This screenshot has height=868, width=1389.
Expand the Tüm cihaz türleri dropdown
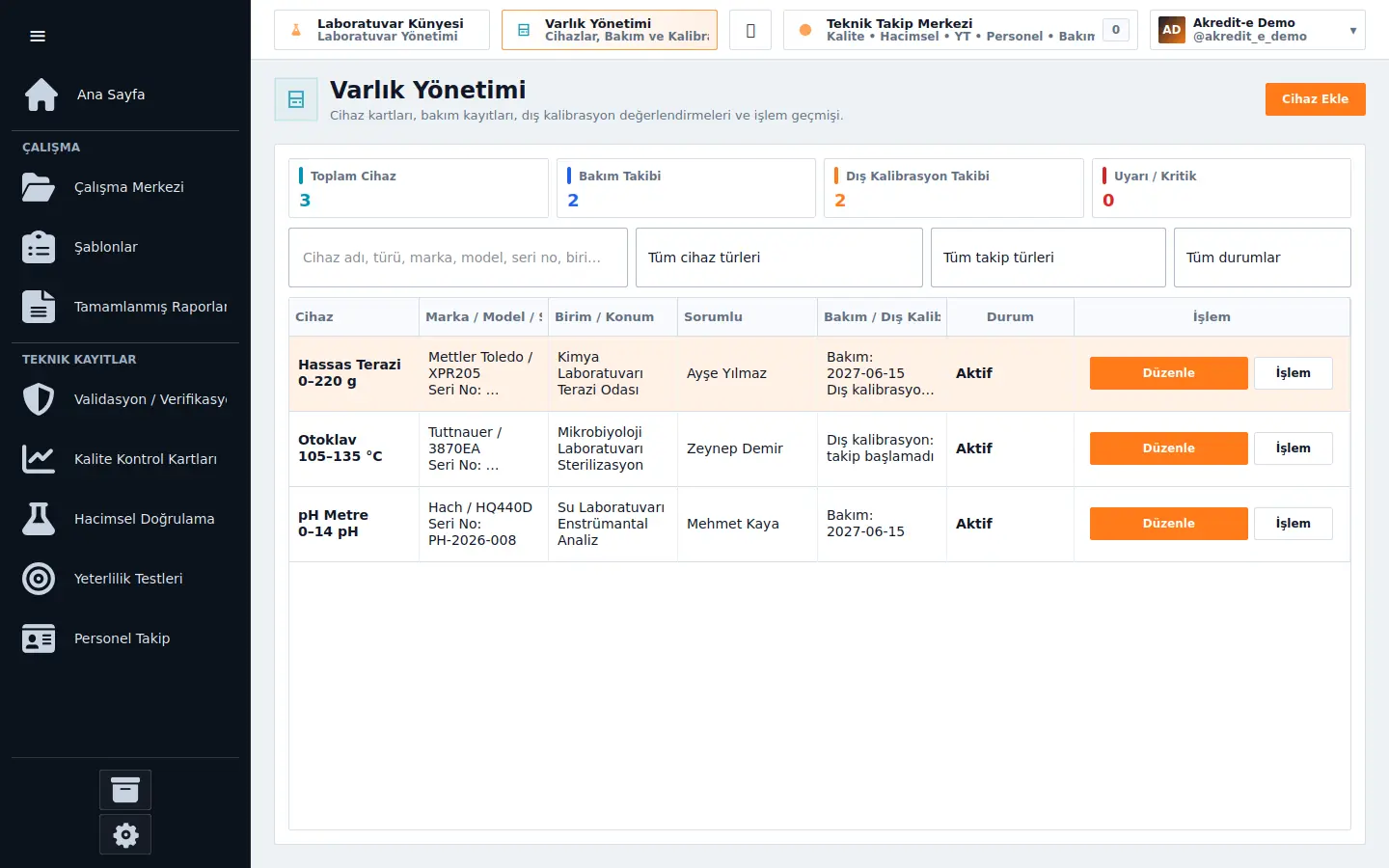coord(779,258)
